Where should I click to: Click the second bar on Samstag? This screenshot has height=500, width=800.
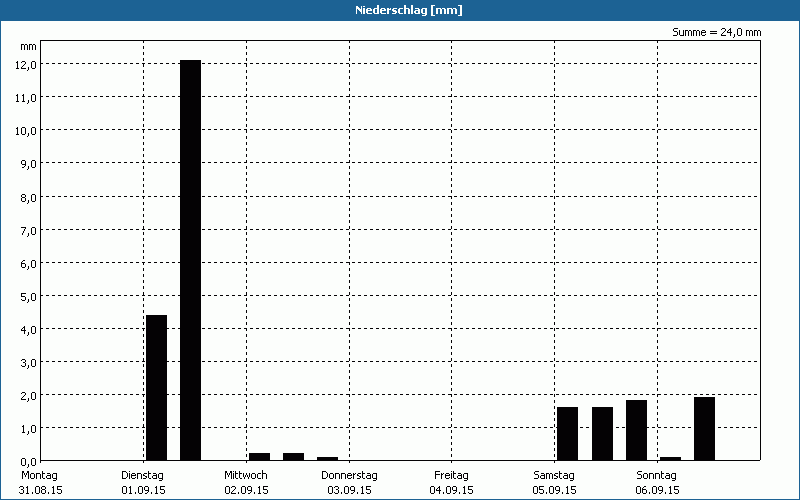click(x=602, y=434)
